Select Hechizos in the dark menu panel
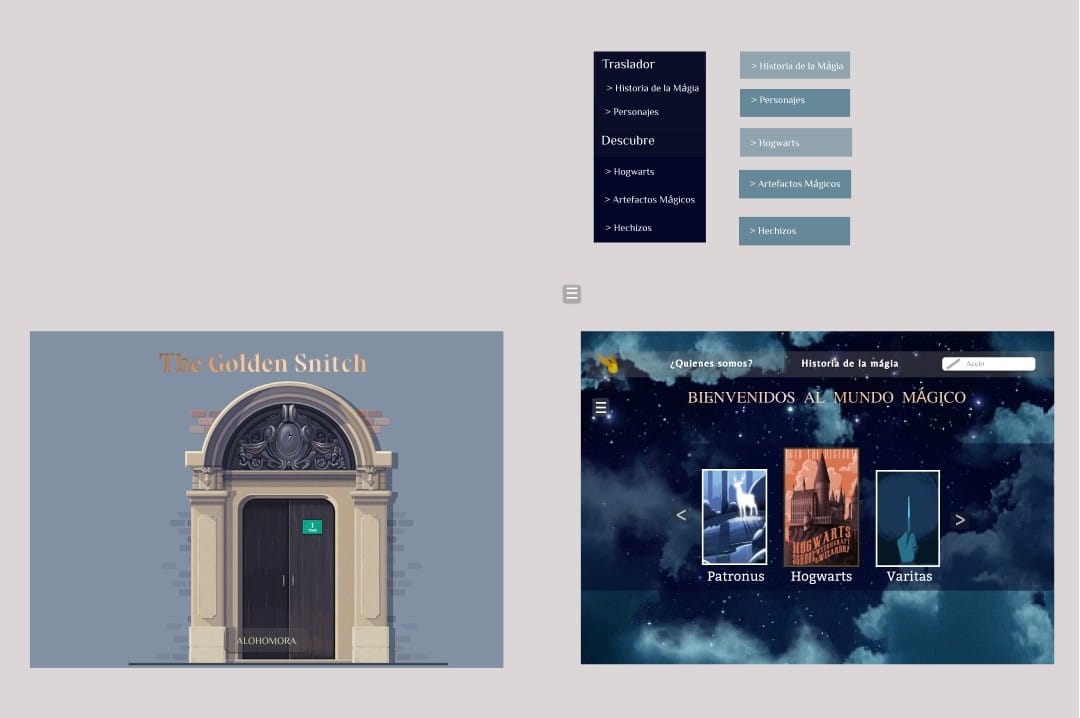1080x718 pixels. 628,228
